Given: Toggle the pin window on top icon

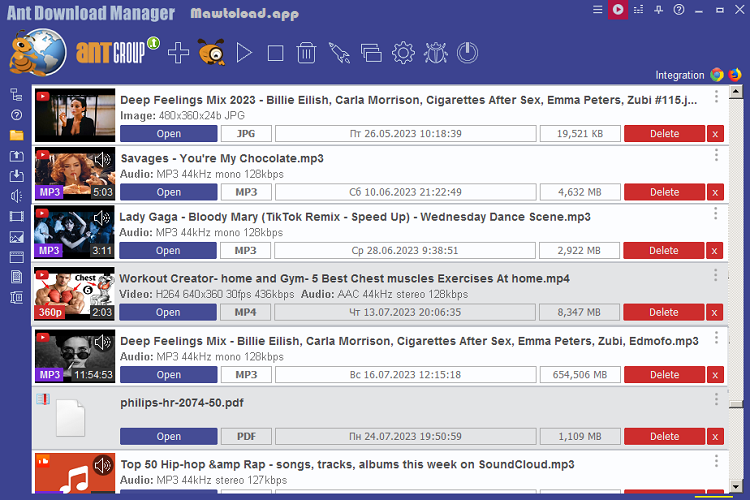Looking at the screenshot, I should (x=659, y=10).
